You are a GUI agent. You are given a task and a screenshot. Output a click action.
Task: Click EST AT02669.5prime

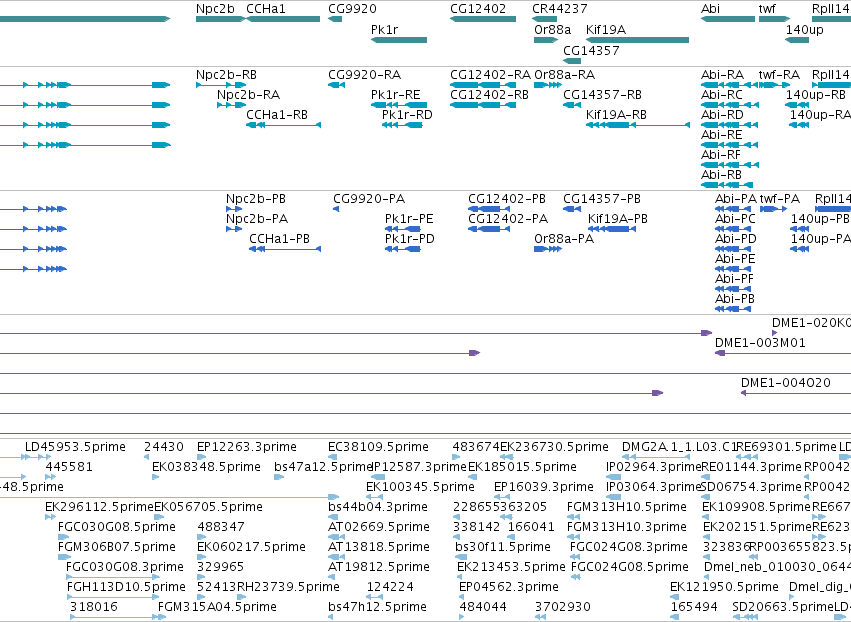pos(379,528)
